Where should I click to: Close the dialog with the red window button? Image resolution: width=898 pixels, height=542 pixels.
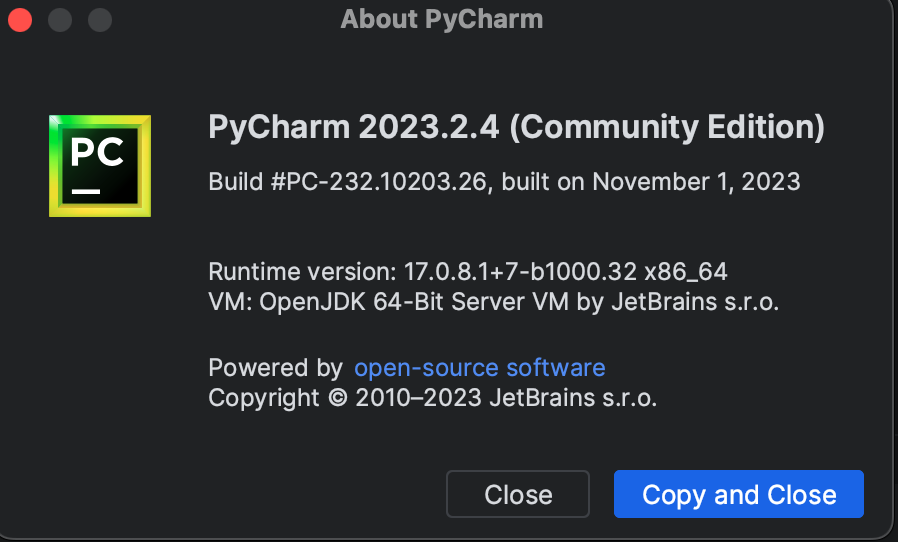[20, 19]
